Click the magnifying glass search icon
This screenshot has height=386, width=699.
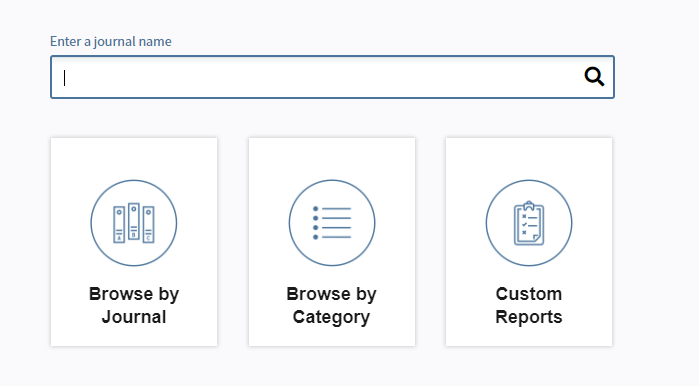point(594,77)
